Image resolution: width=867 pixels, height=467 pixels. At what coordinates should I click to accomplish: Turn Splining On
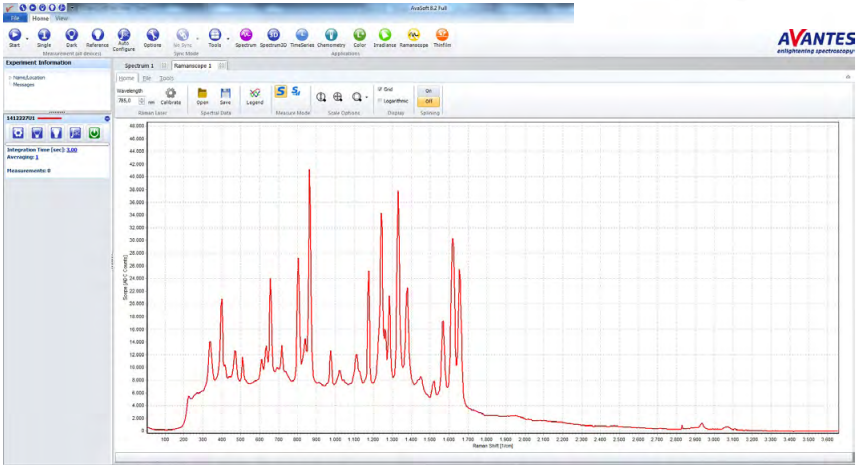pyautogui.click(x=429, y=91)
